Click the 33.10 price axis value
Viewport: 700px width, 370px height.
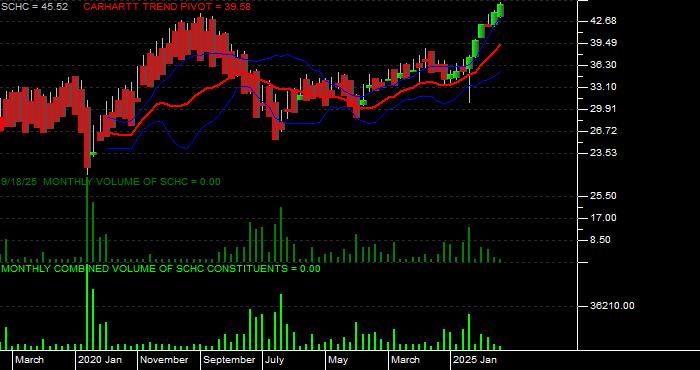point(604,87)
